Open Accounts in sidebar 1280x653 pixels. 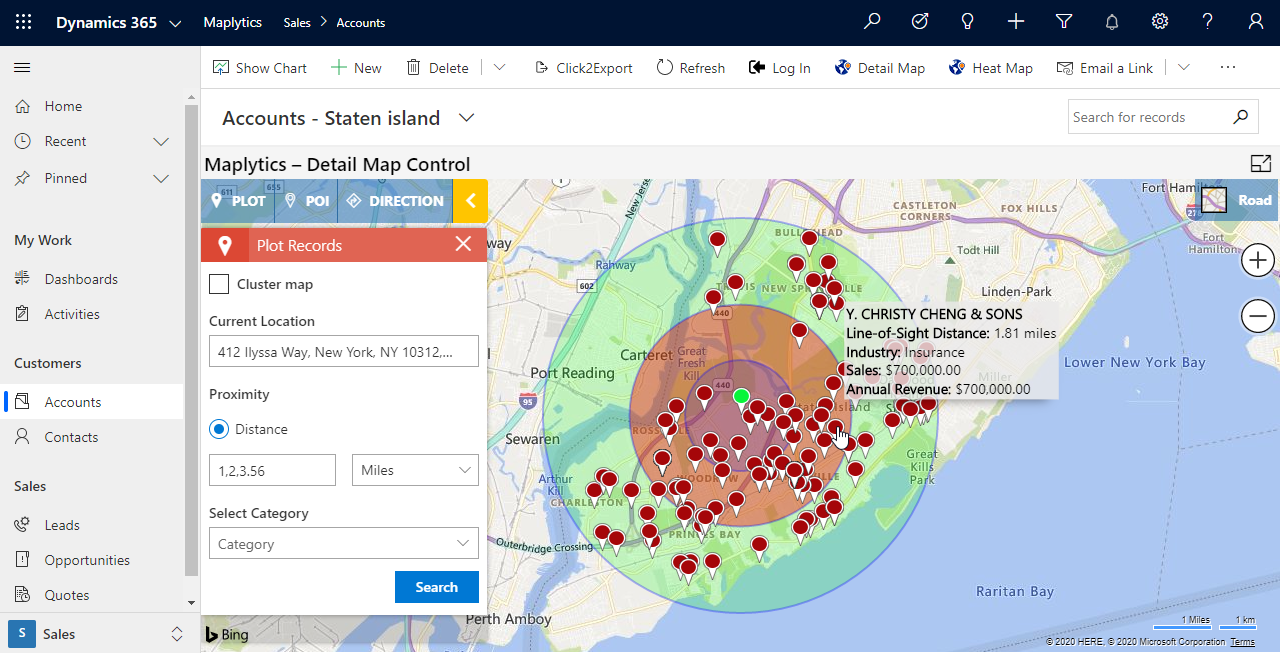tap(92, 402)
